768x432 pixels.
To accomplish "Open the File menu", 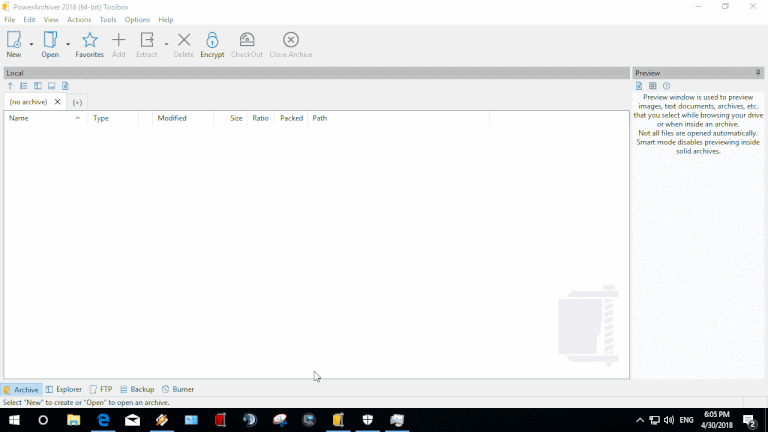I will pos(10,20).
